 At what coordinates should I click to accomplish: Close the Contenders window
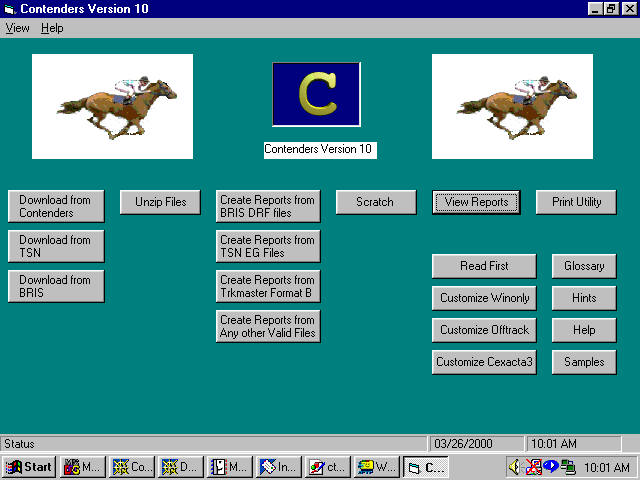(x=629, y=9)
